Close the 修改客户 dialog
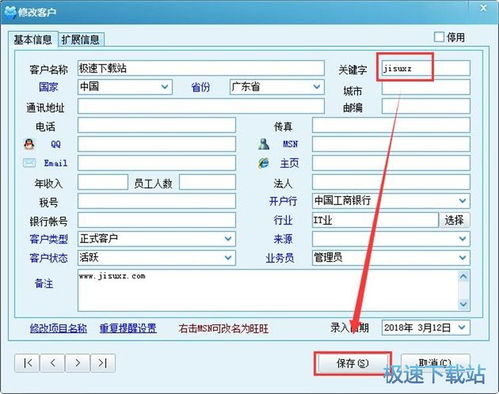Image resolution: width=499 pixels, height=394 pixels. tap(483, 9)
